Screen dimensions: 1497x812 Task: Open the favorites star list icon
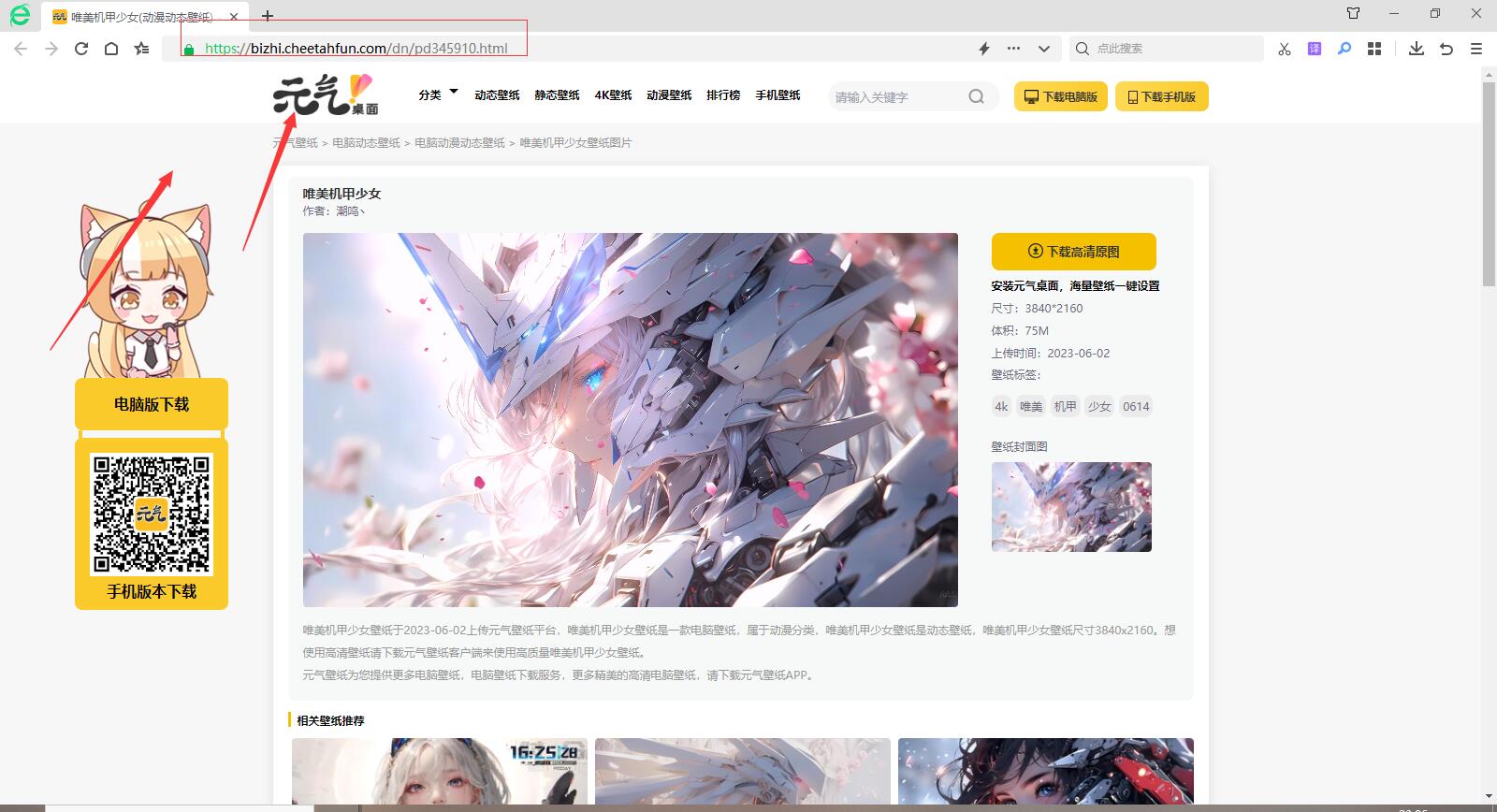(x=141, y=49)
